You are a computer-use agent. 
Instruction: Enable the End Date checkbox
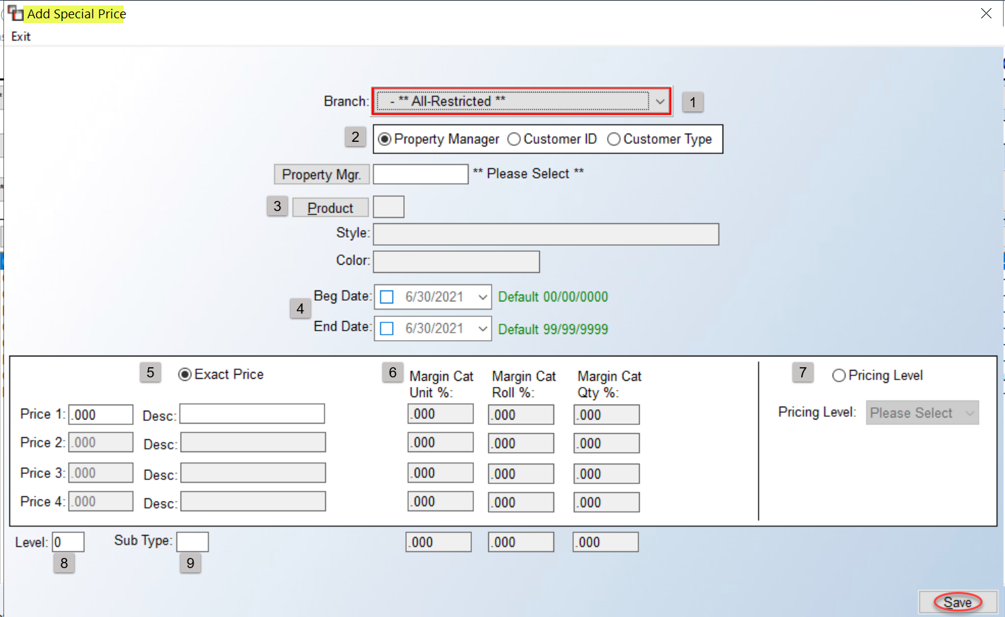click(386, 329)
